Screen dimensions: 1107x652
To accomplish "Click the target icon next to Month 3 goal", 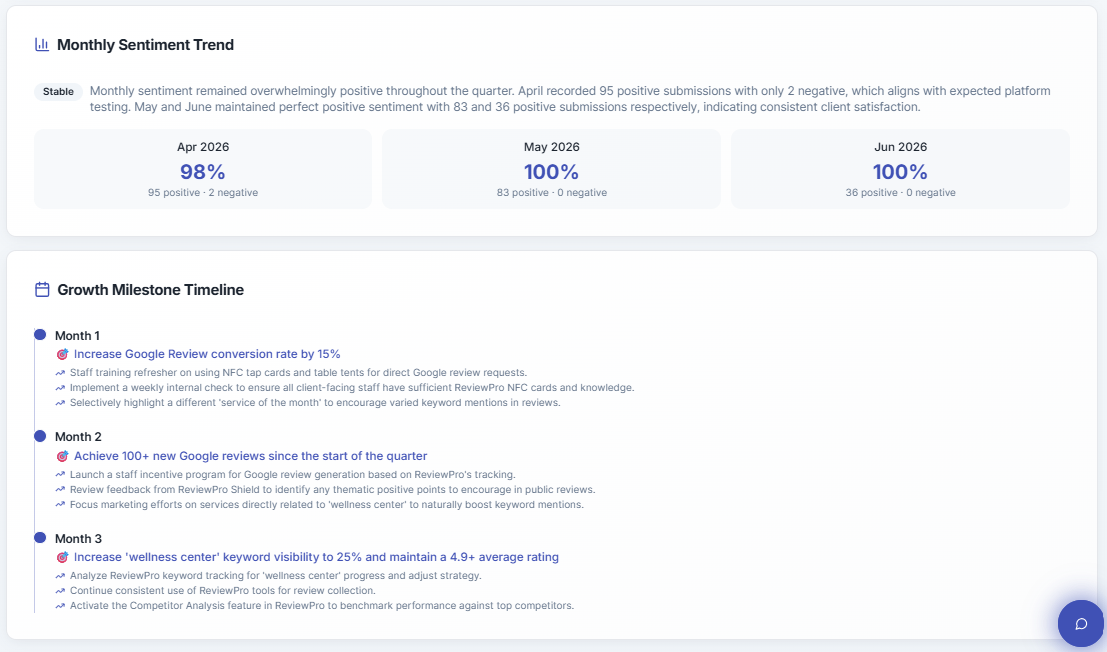I will pos(62,557).
